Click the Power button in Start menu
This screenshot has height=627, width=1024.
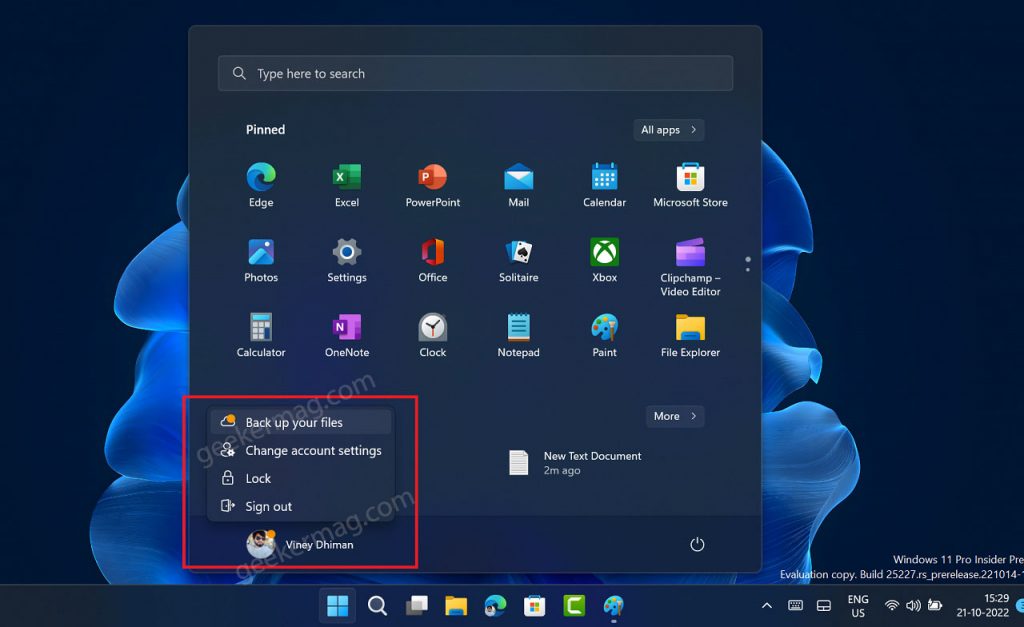coord(697,544)
